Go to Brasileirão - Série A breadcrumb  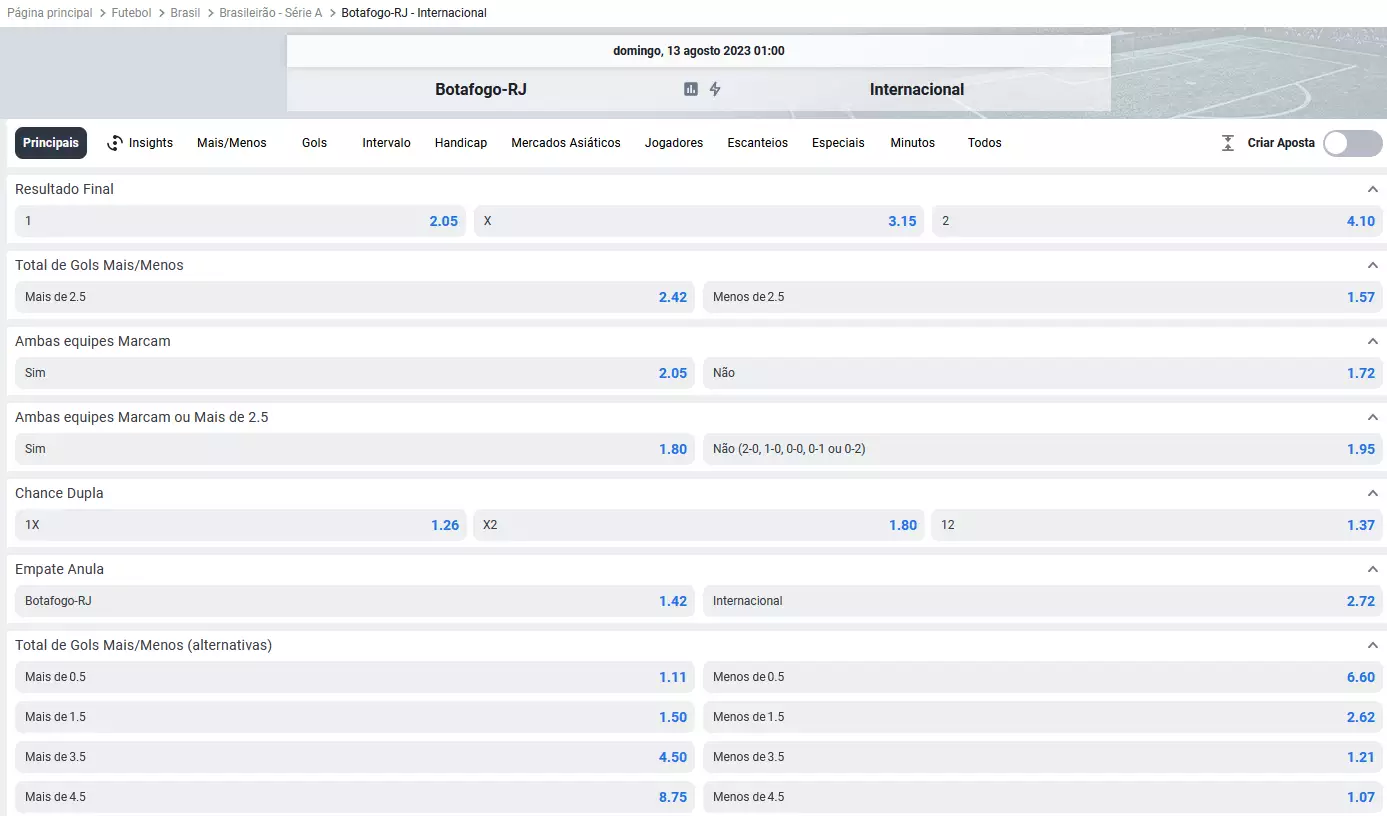(270, 13)
